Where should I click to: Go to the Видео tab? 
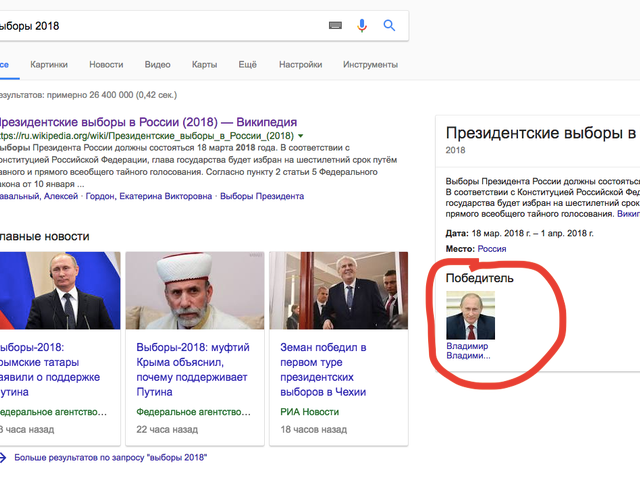157,64
